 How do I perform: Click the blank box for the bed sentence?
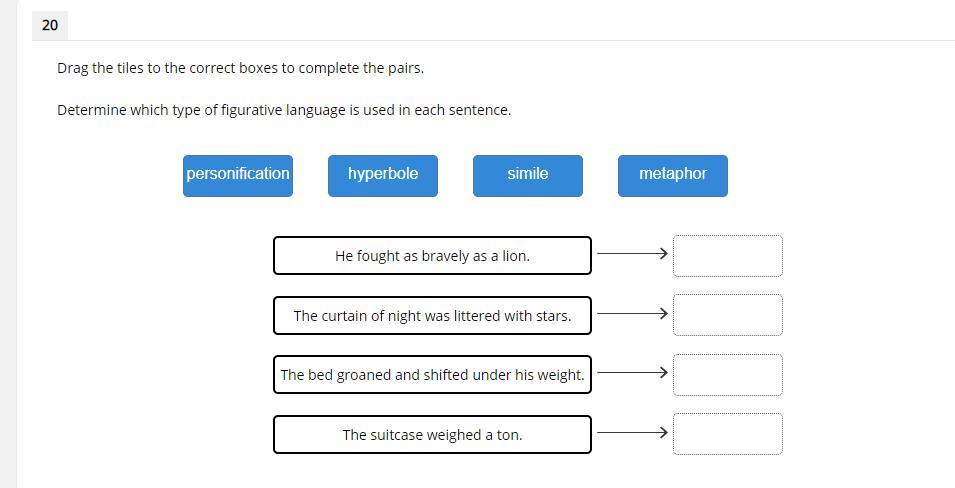pyautogui.click(x=728, y=375)
